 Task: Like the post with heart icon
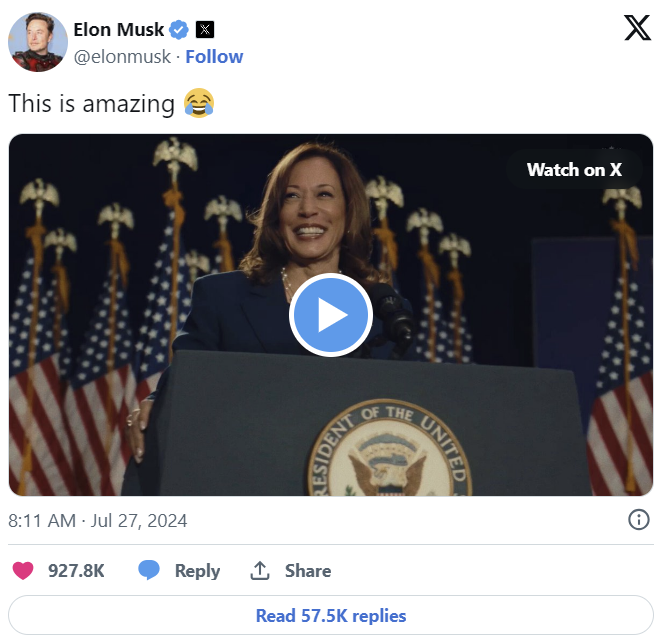pos(22,571)
